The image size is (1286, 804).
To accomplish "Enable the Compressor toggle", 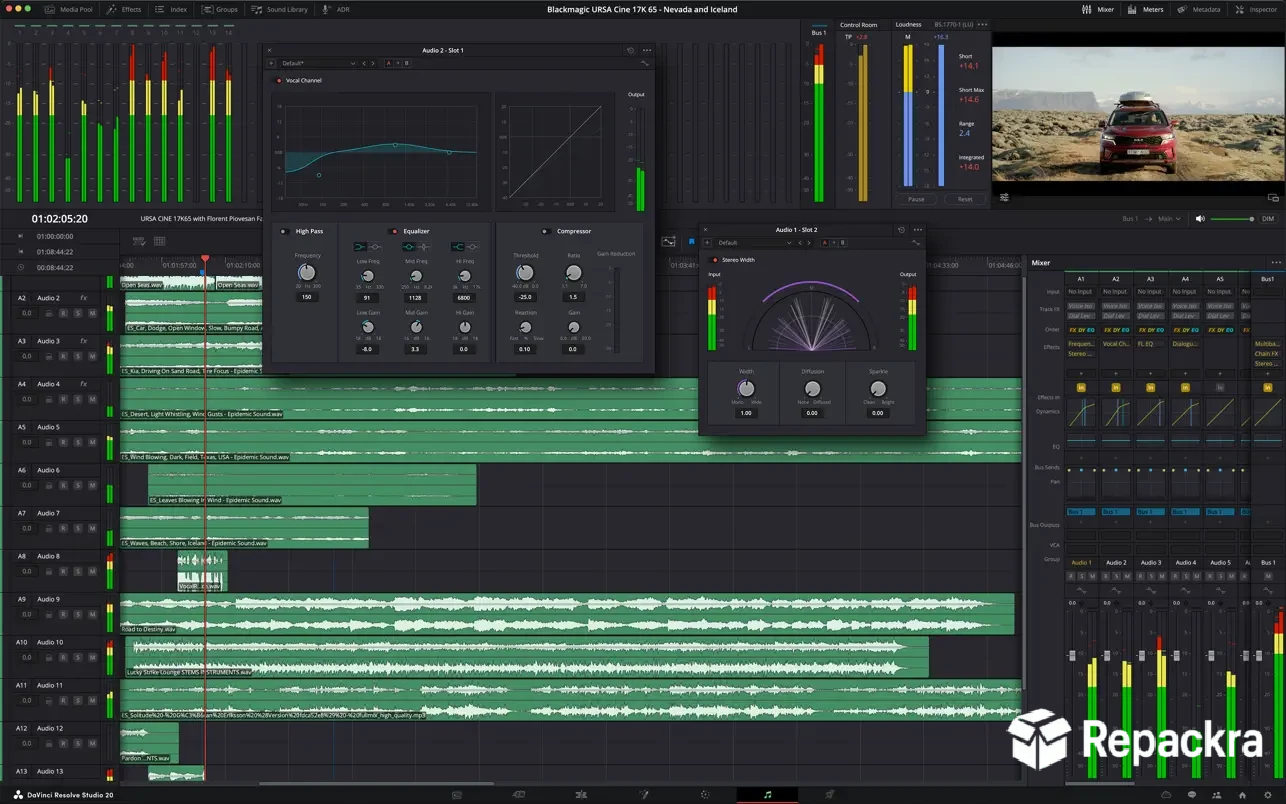I will click(545, 231).
